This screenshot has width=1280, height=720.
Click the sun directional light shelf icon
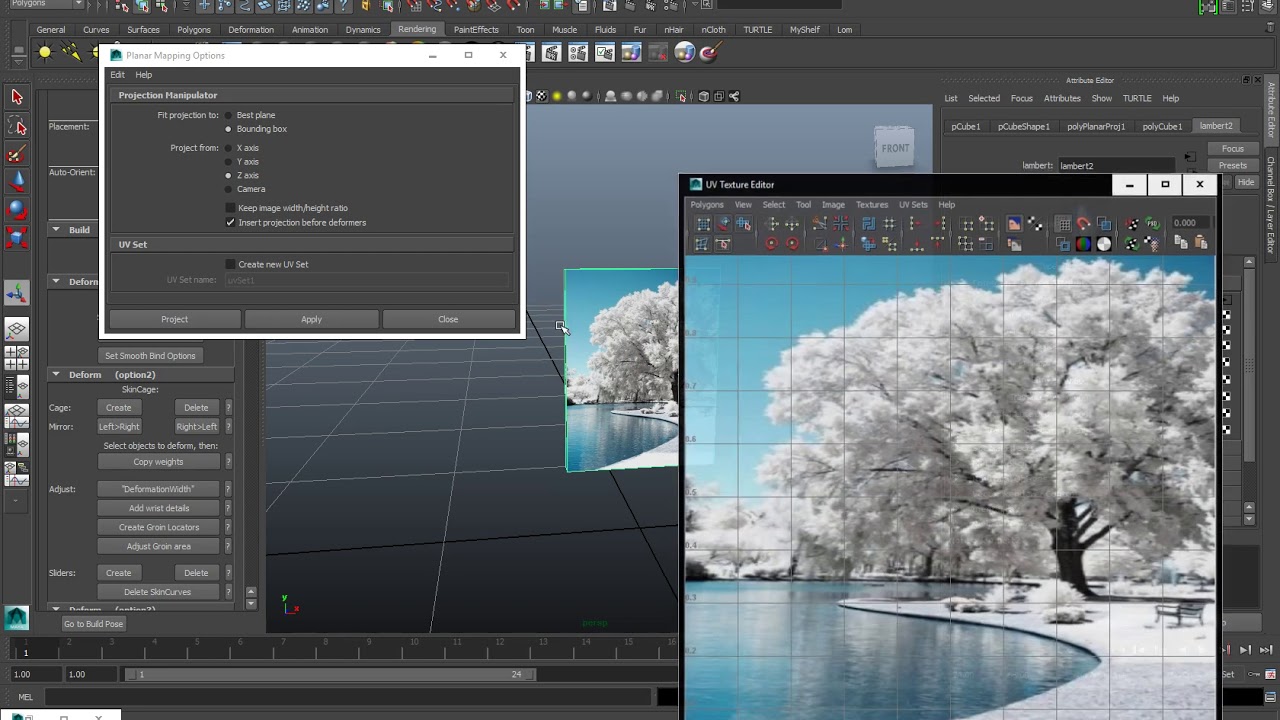pyautogui.click(x=45, y=52)
